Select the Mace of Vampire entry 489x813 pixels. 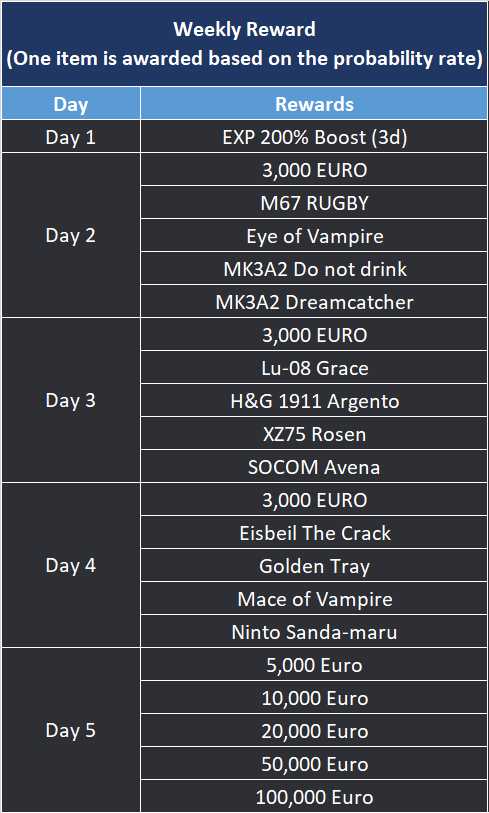[314, 598]
